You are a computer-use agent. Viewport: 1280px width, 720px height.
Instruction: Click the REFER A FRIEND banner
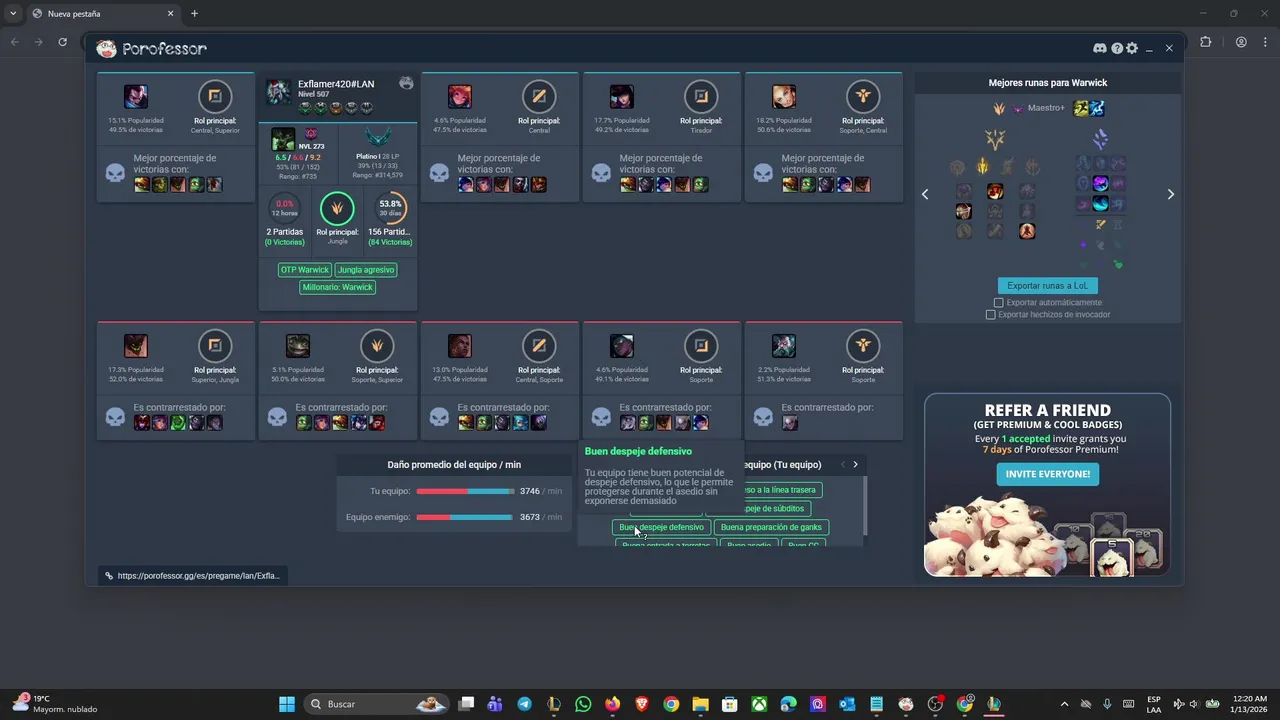[1047, 485]
